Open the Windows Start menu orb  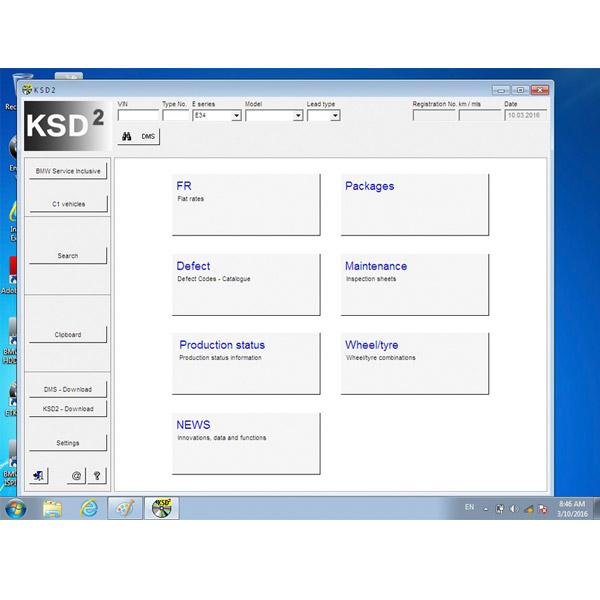pyautogui.click(x=17, y=508)
